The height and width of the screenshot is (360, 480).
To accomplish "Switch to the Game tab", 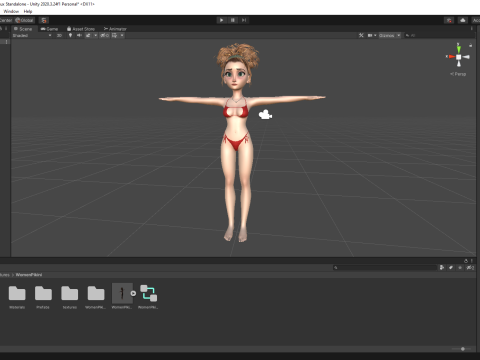I will pyautogui.click(x=49, y=29).
